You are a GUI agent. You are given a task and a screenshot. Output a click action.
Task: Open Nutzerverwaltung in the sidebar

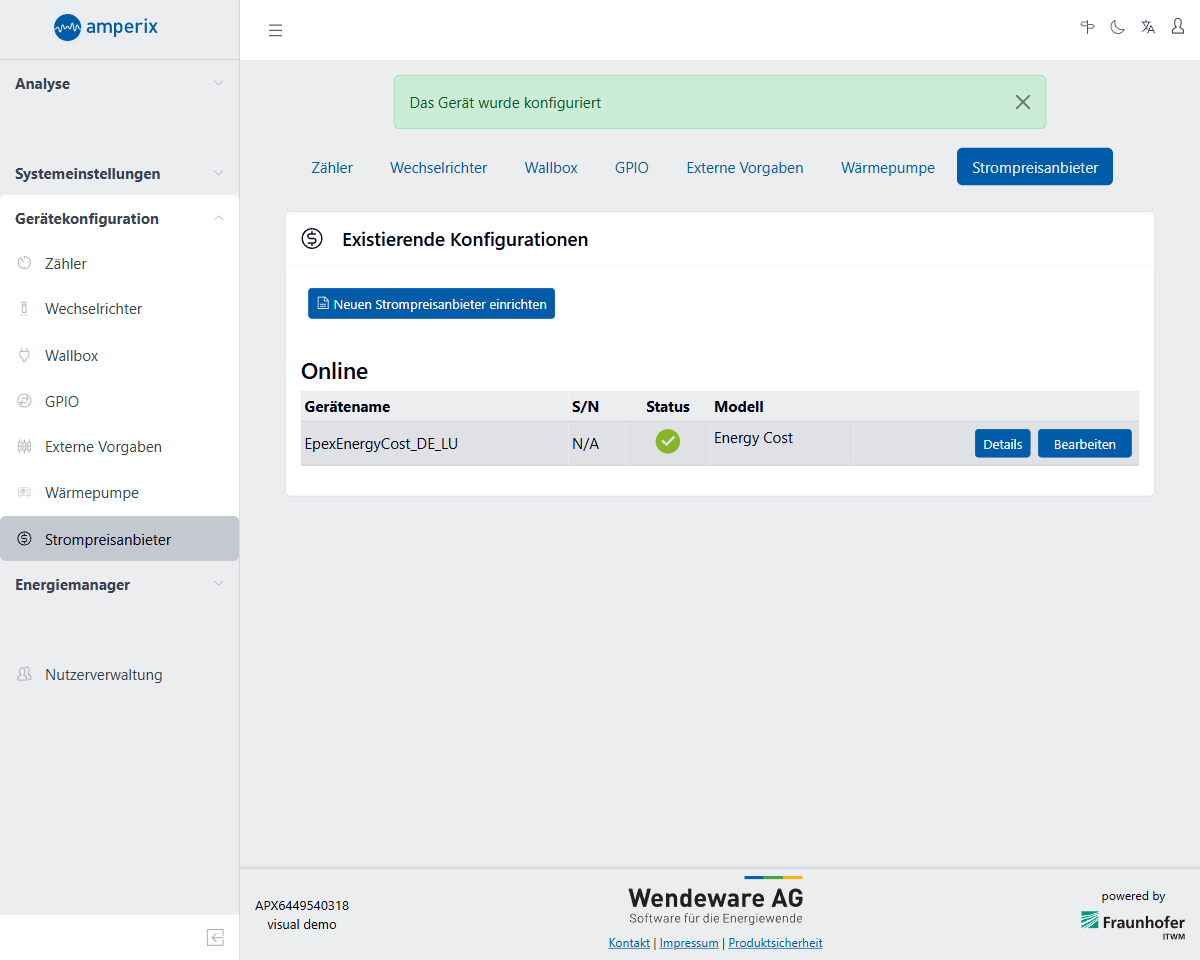pyautogui.click(x=103, y=675)
